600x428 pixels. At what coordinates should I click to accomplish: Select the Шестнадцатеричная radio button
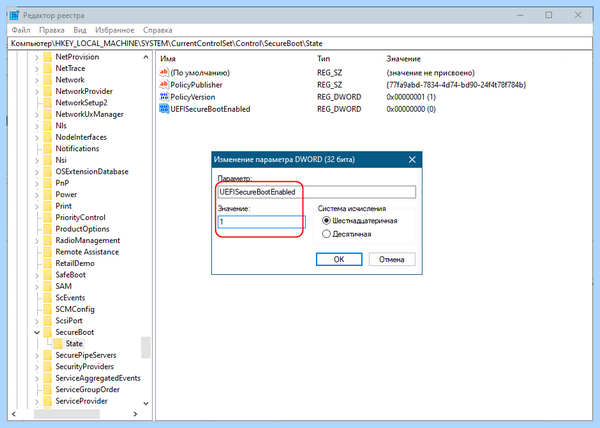coord(326,221)
